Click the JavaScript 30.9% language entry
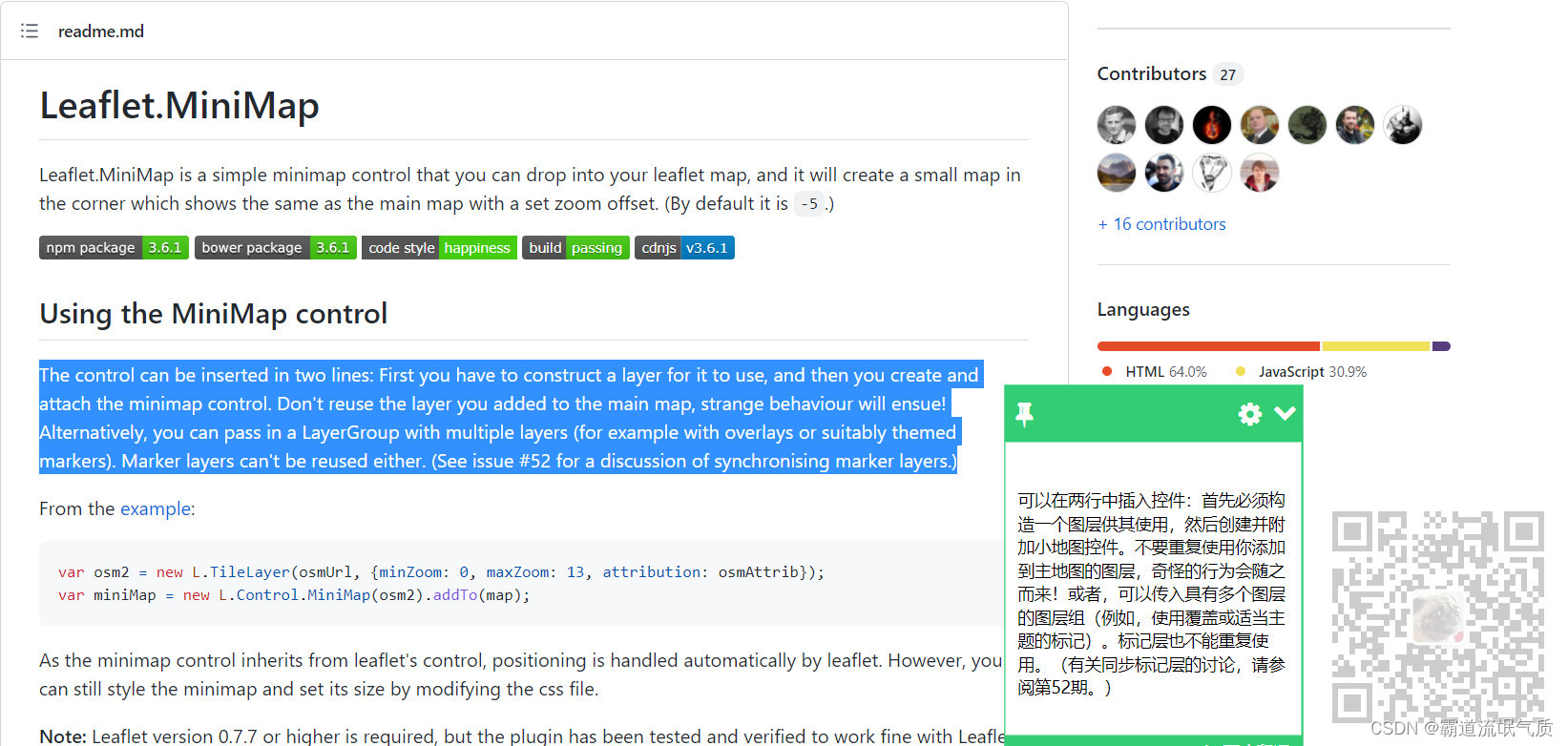This screenshot has height=746, width=1568. [1301, 372]
